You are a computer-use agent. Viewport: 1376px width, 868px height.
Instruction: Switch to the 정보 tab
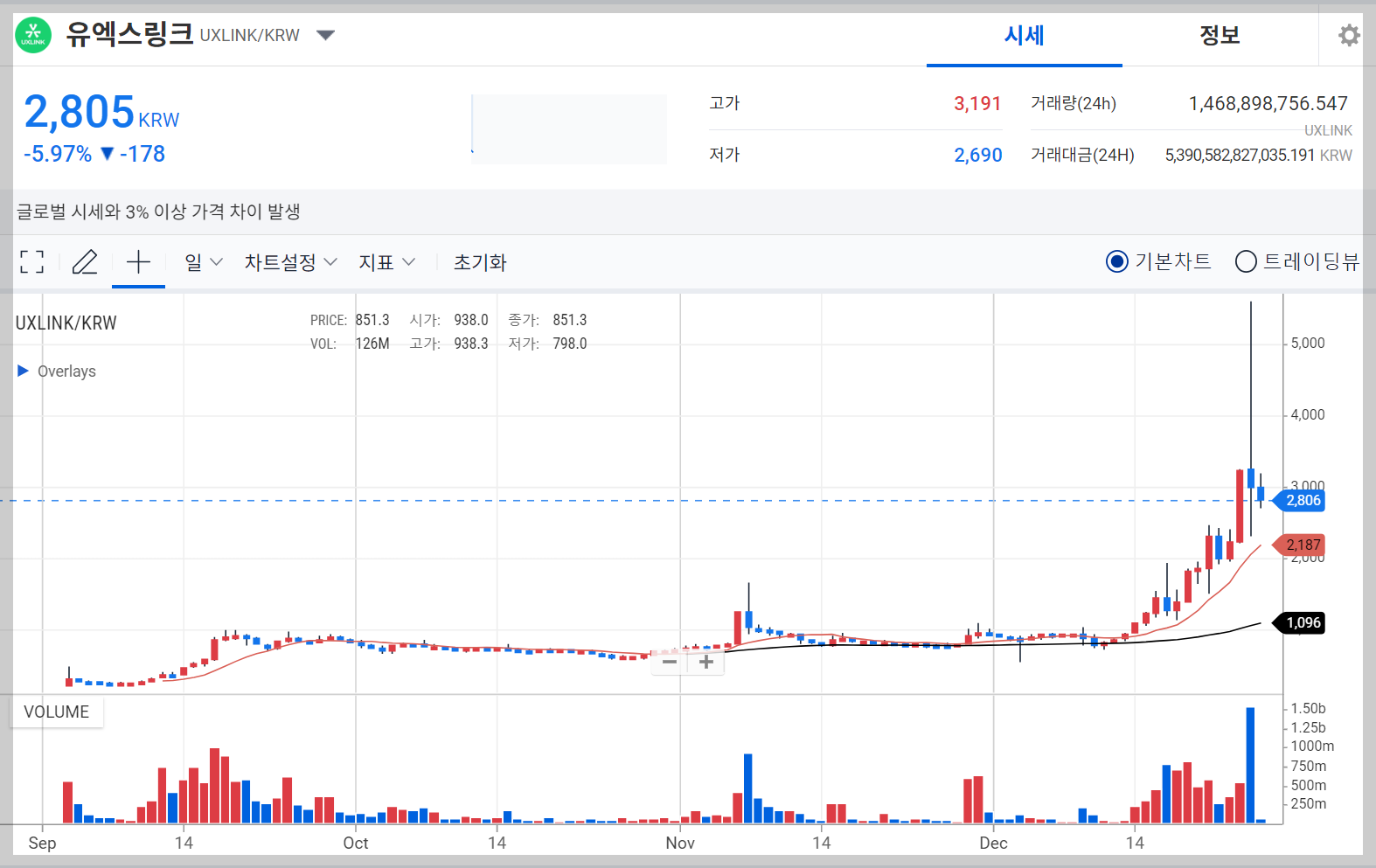(x=1220, y=35)
